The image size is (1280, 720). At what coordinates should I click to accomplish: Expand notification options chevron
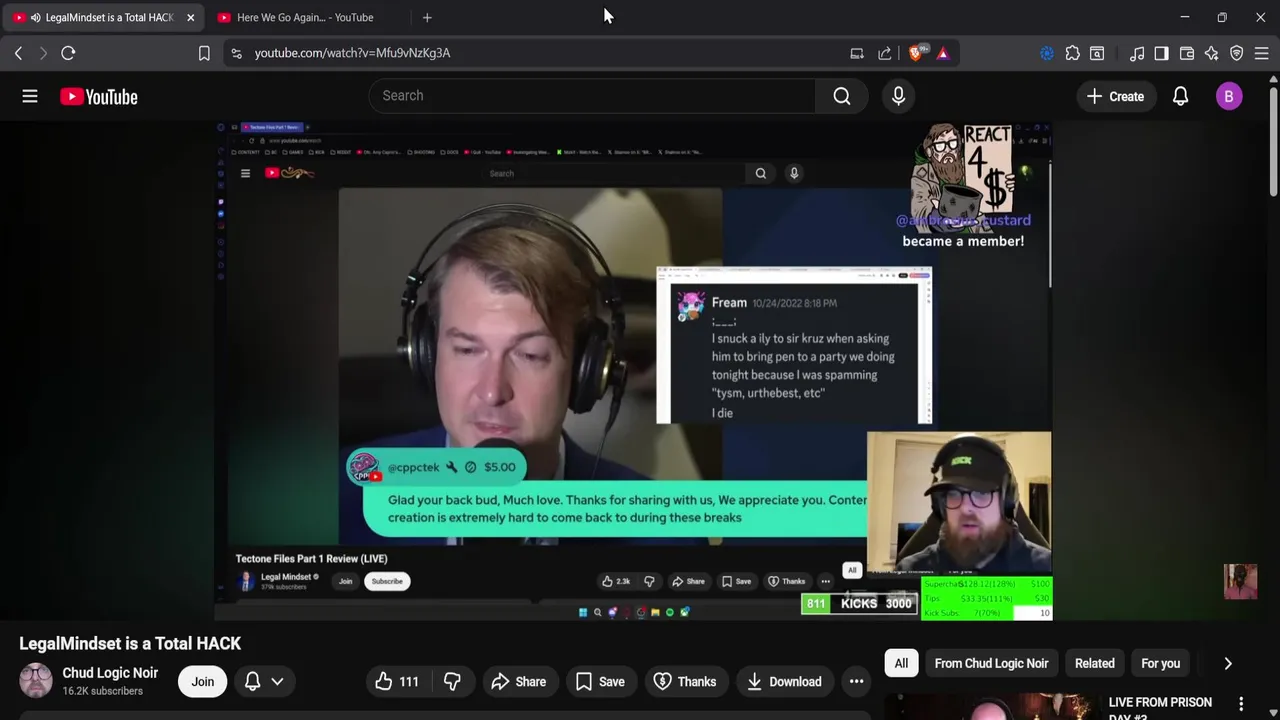pos(277,681)
